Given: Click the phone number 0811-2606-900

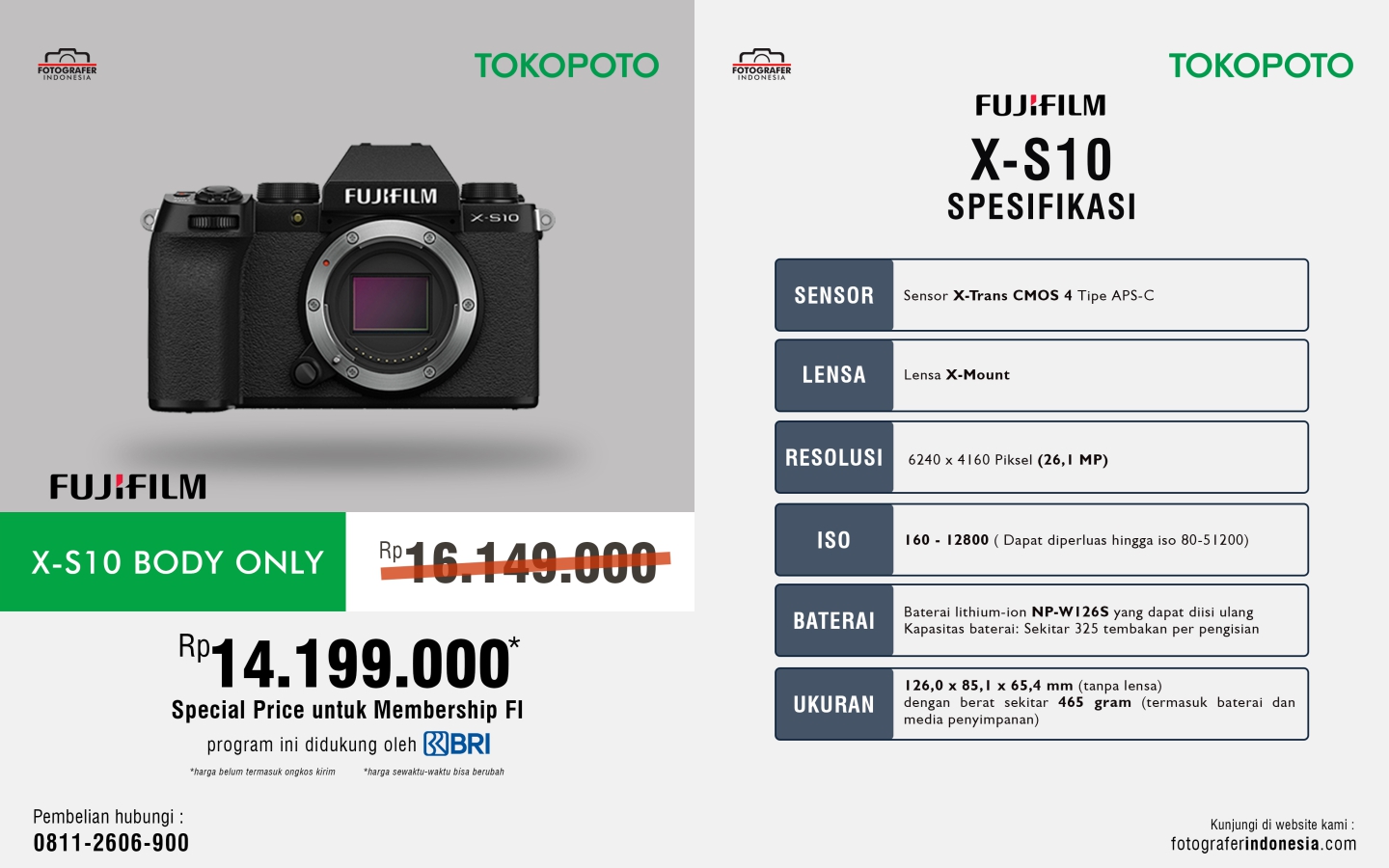Looking at the screenshot, I should [x=111, y=843].
